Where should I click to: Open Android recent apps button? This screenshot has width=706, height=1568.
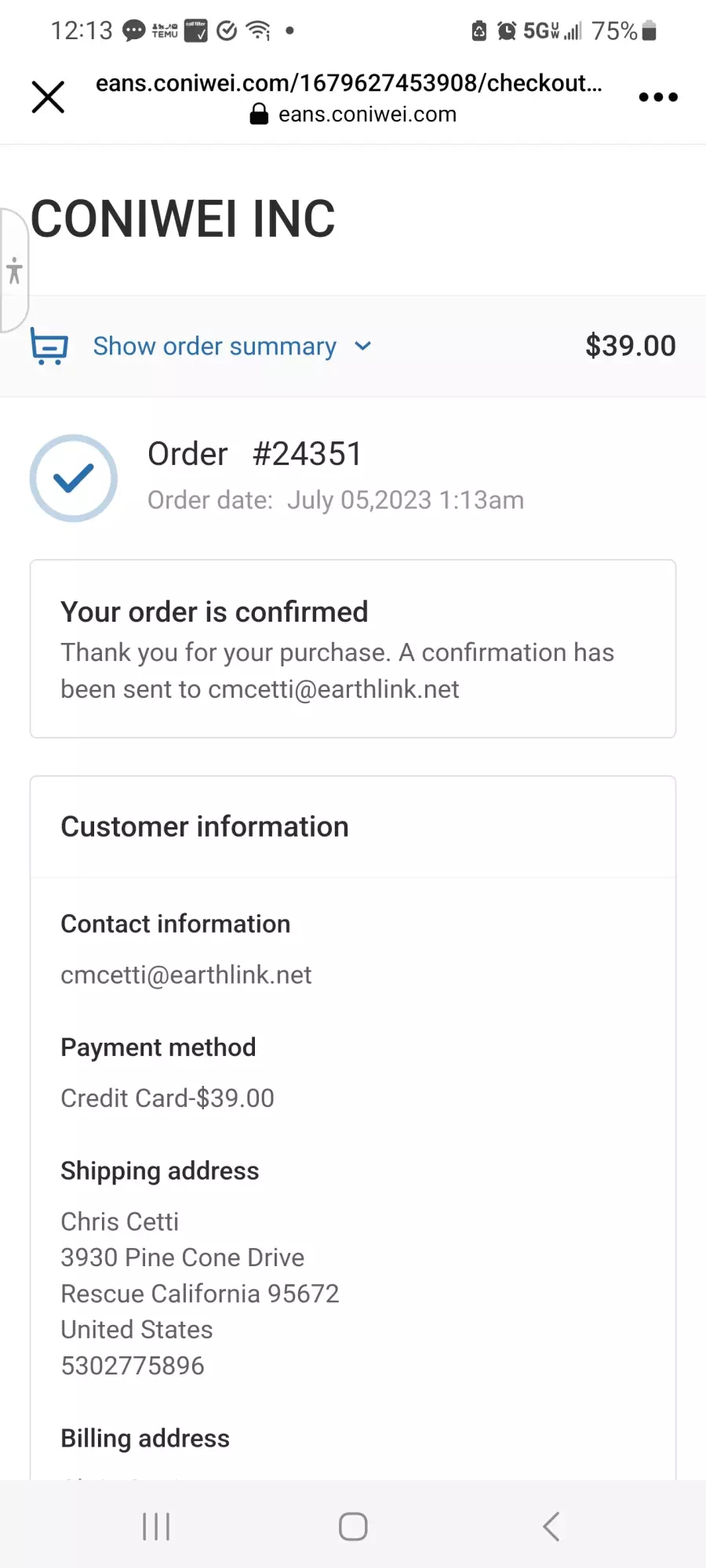156,1526
